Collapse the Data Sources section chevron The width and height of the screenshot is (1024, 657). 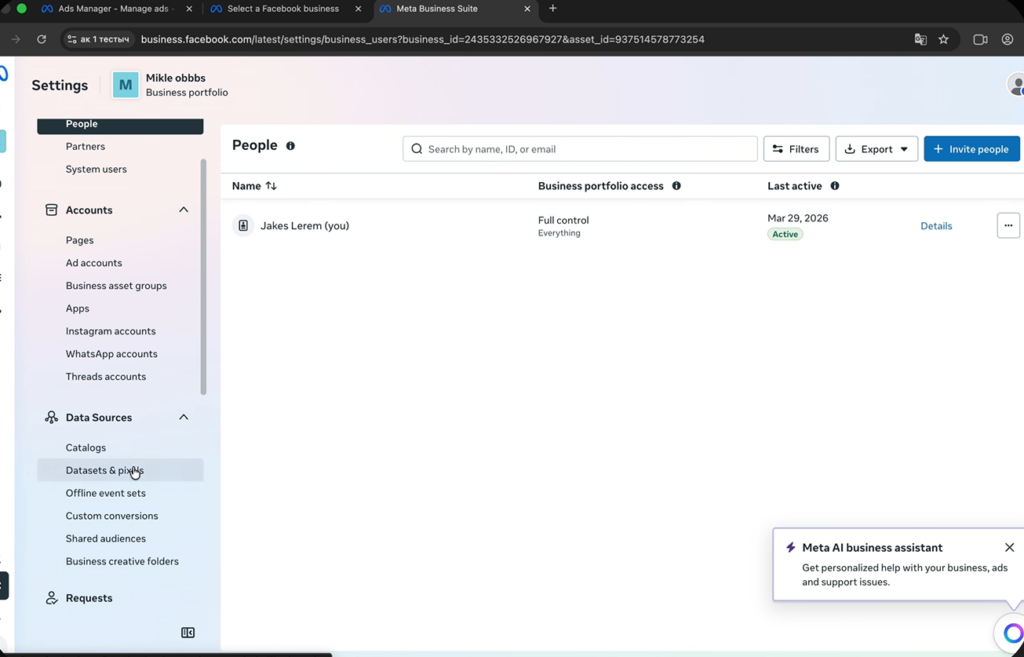184,417
